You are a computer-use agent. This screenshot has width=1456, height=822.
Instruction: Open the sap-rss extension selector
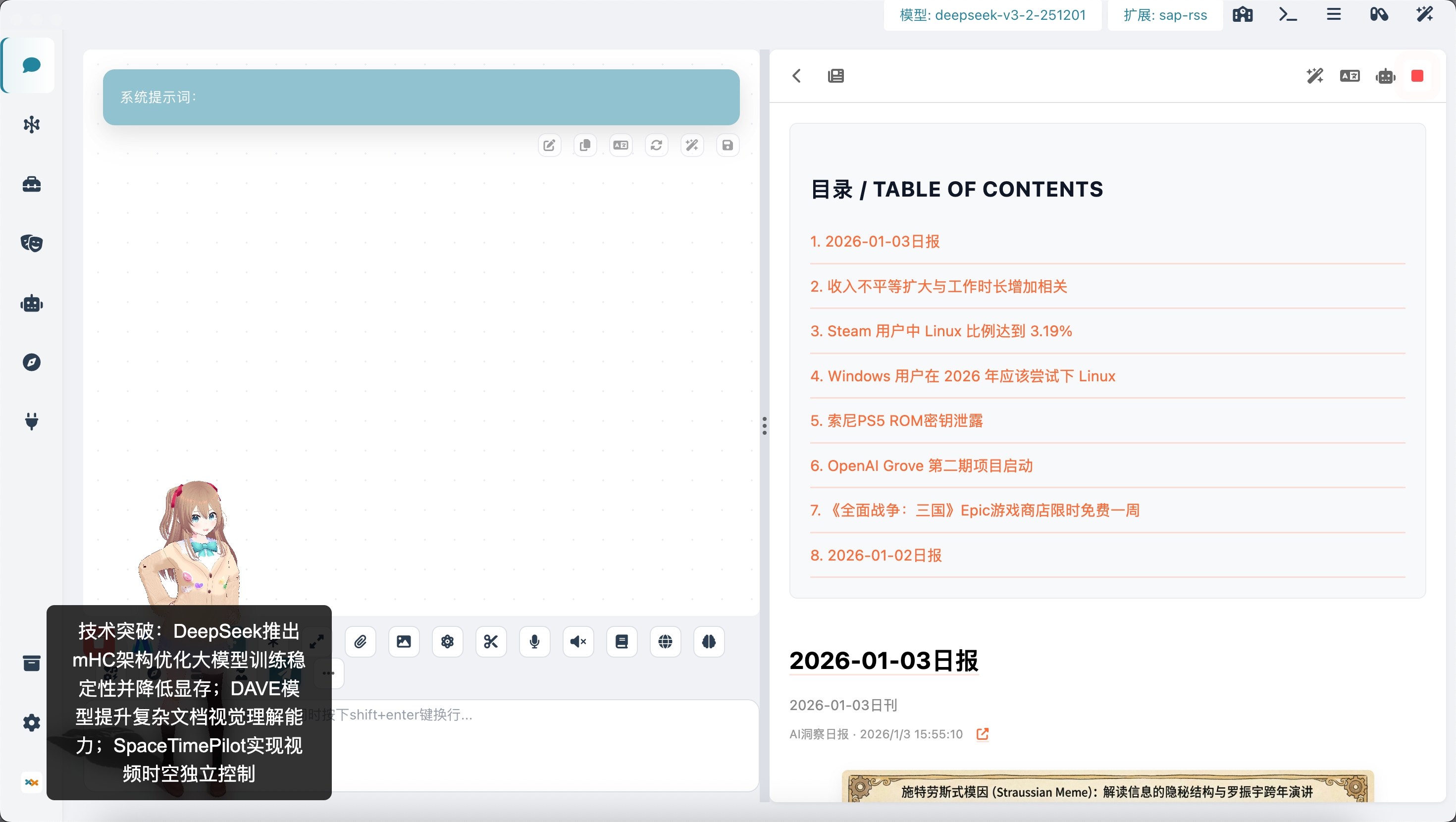tap(1165, 15)
